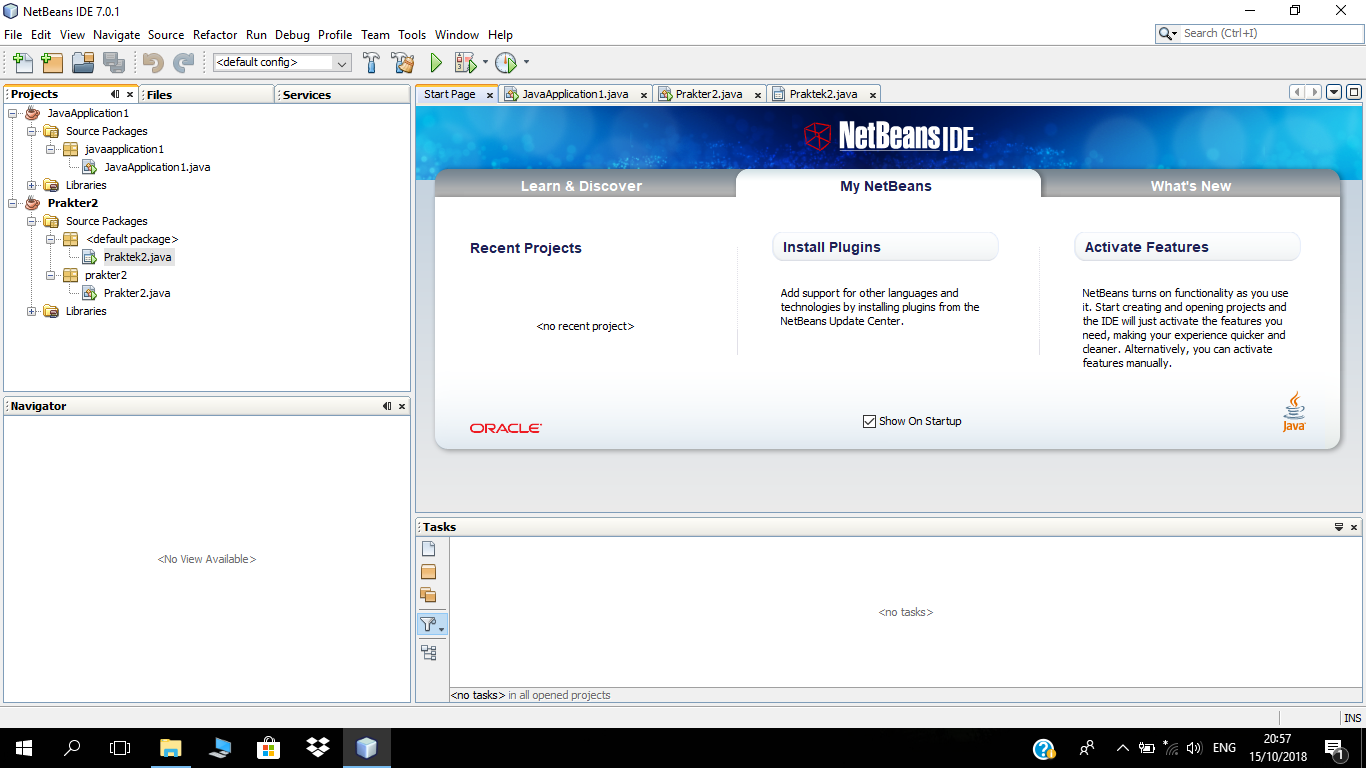The image size is (1366, 768).
Task: Click the Java logo link
Action: click(x=1294, y=412)
